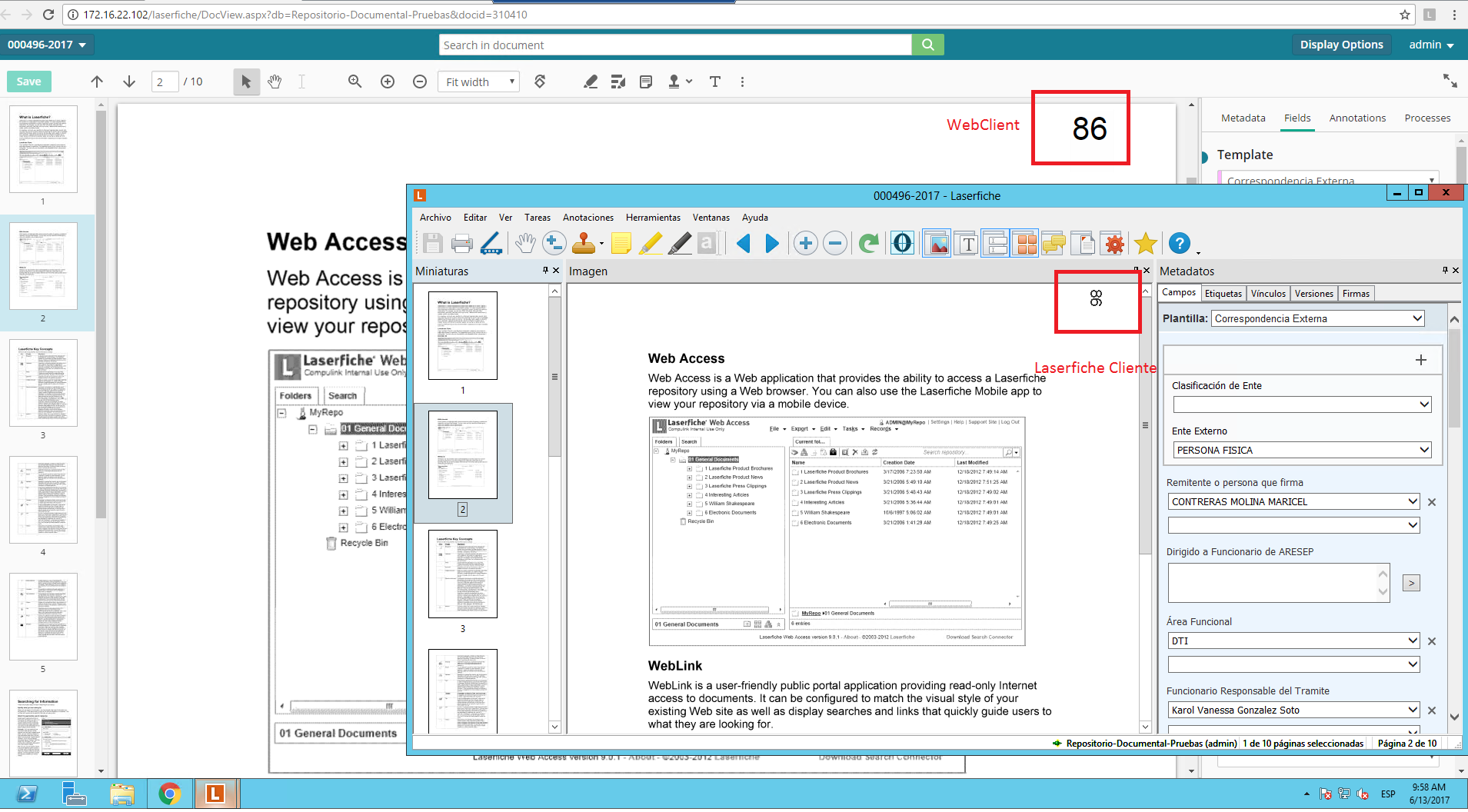Select the yellow highlighter tool
1468x812 pixels.
pos(651,244)
